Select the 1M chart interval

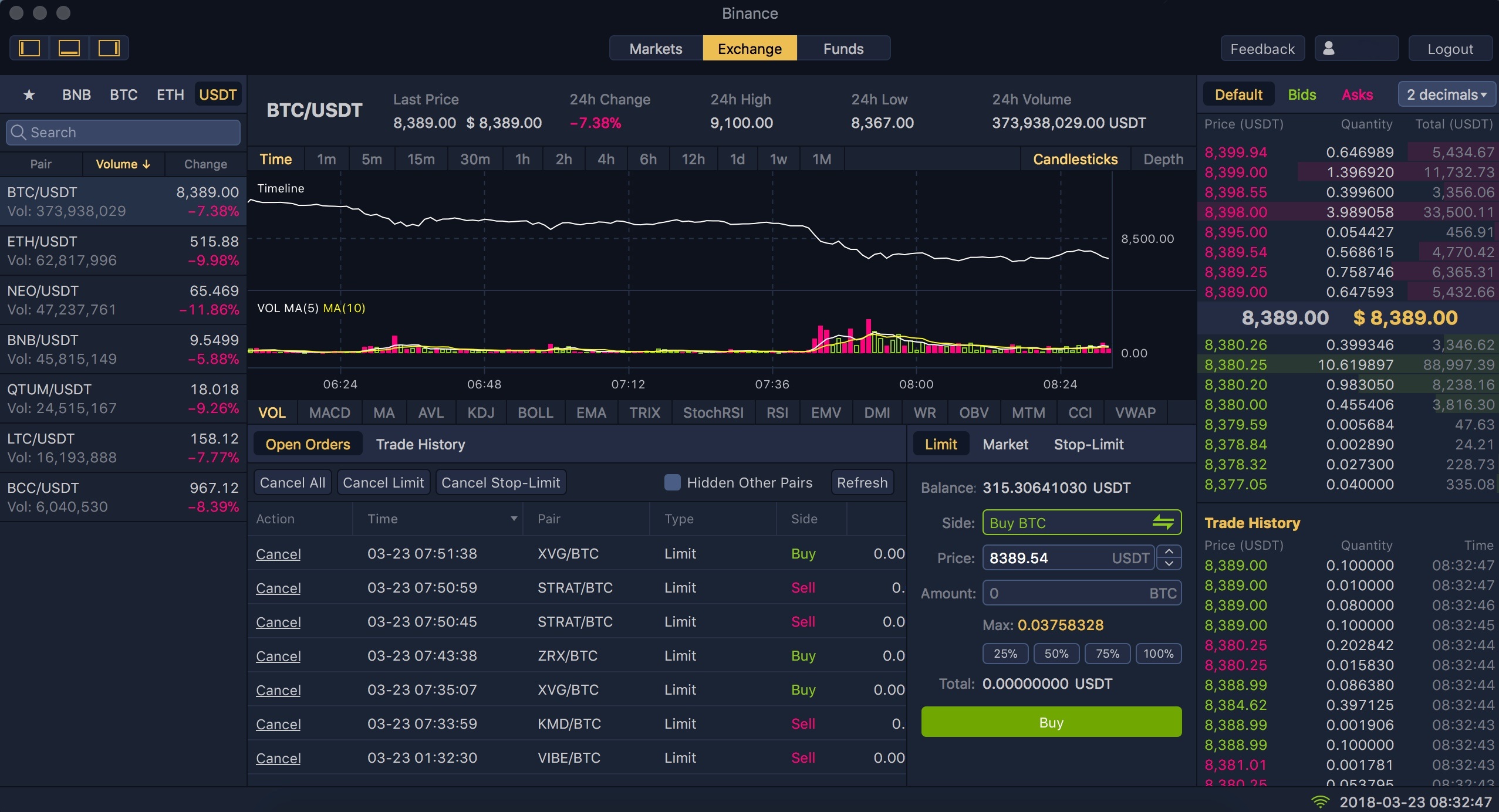[822, 159]
